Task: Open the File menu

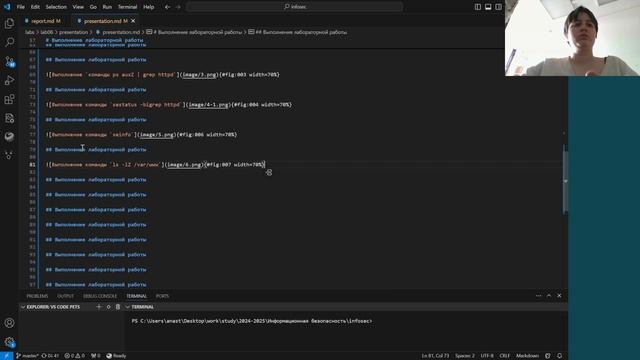Action: (20, 7)
